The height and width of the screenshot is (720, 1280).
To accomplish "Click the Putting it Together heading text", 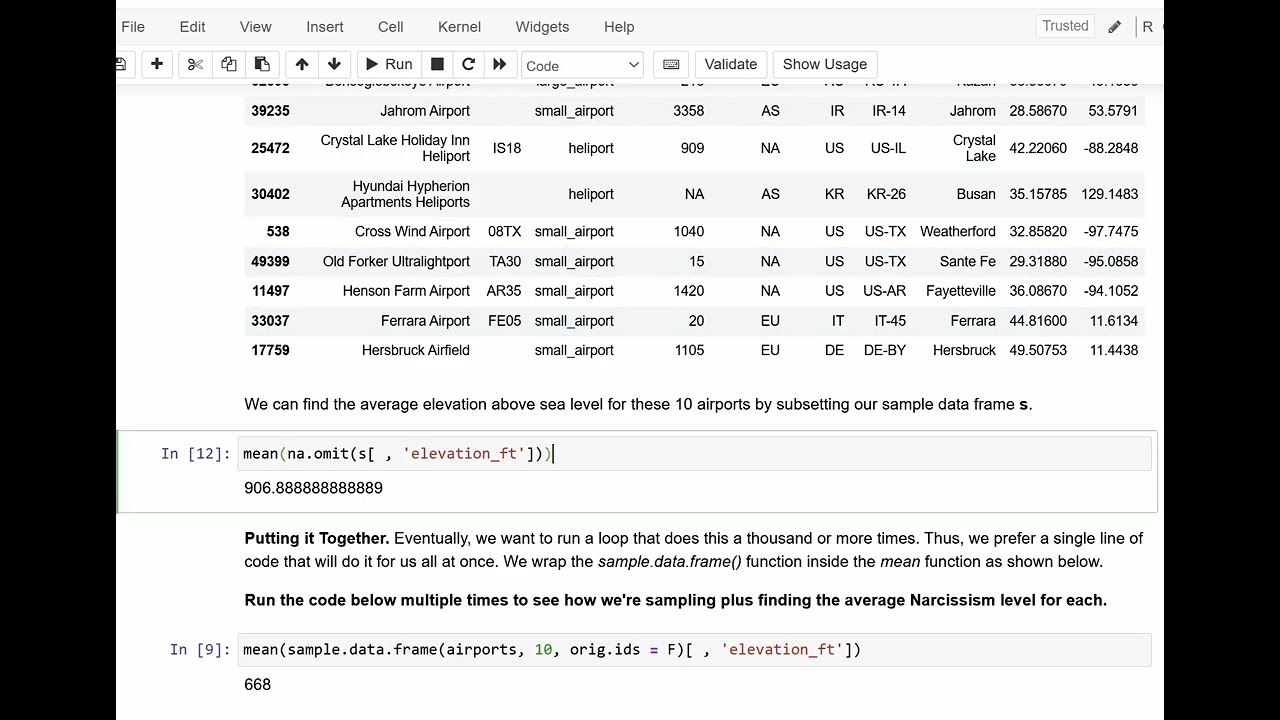I will [x=317, y=538].
